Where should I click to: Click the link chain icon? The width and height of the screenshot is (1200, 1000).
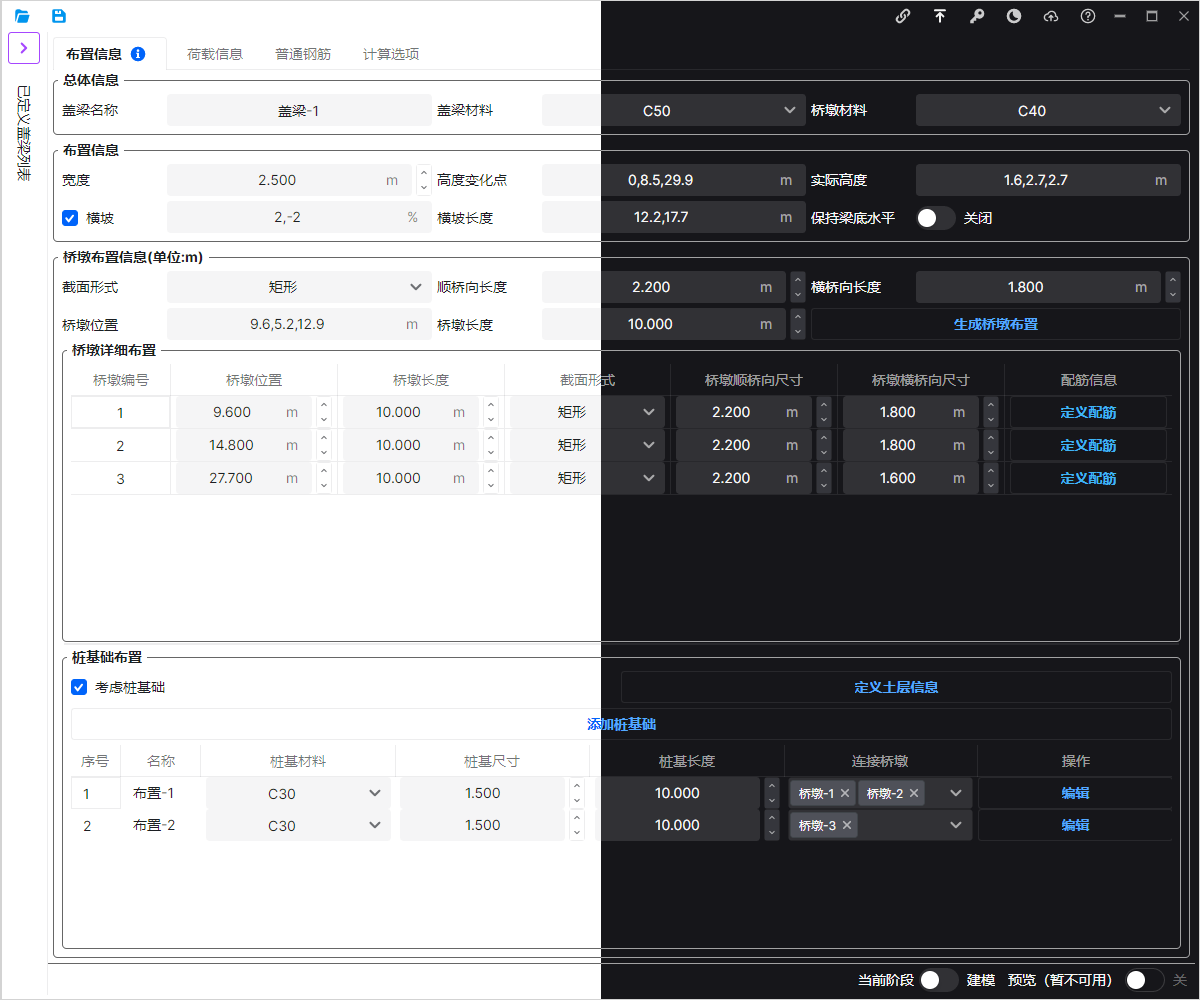(903, 16)
